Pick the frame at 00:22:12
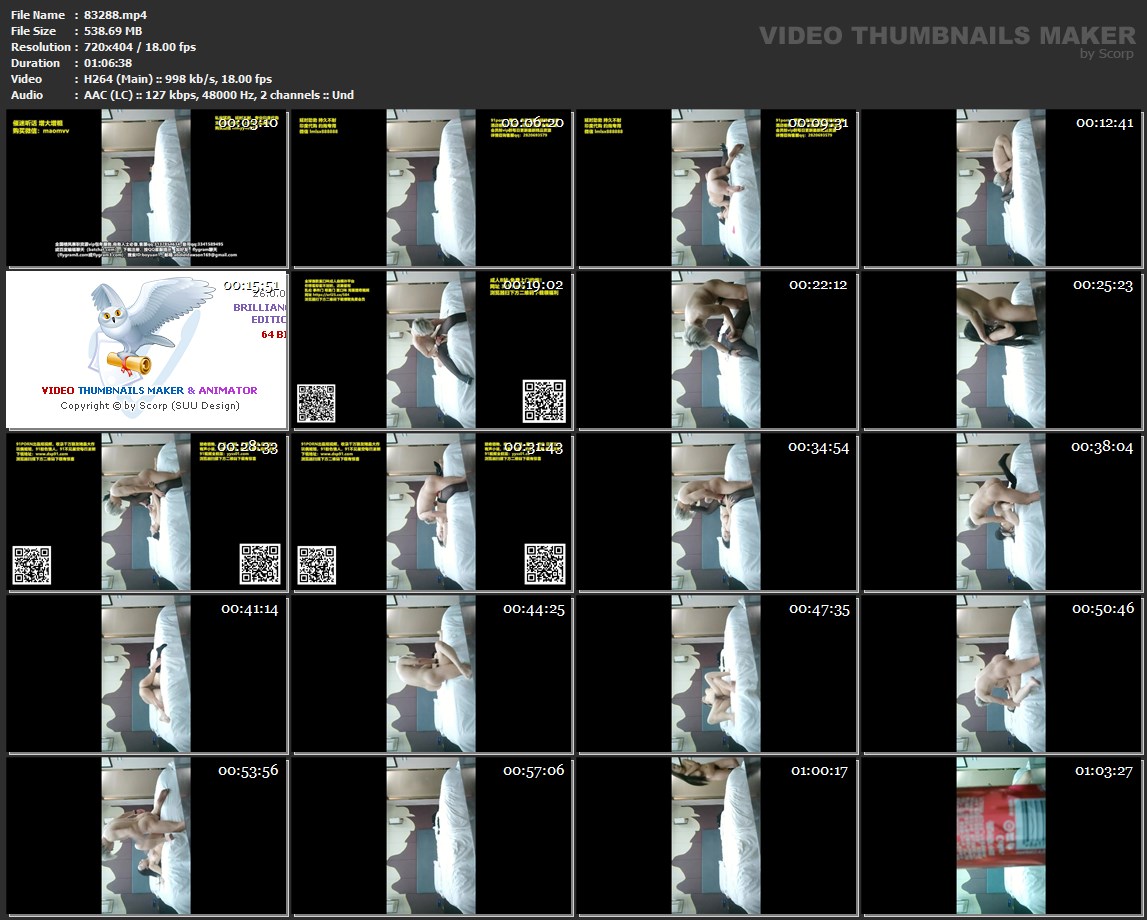Image resolution: width=1147 pixels, height=920 pixels. click(717, 350)
